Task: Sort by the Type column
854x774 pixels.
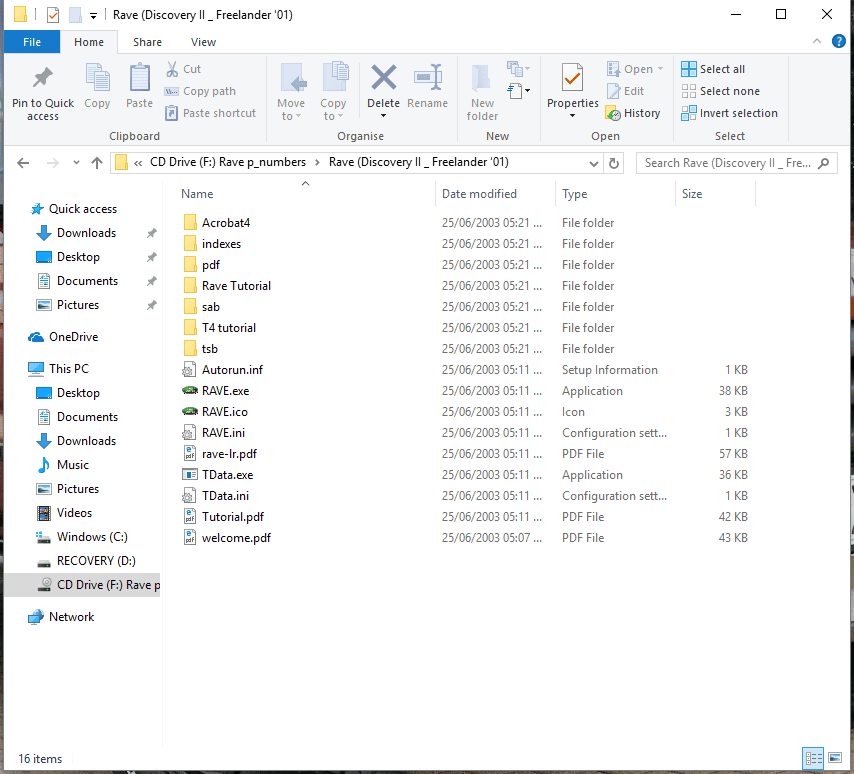Action: point(615,194)
